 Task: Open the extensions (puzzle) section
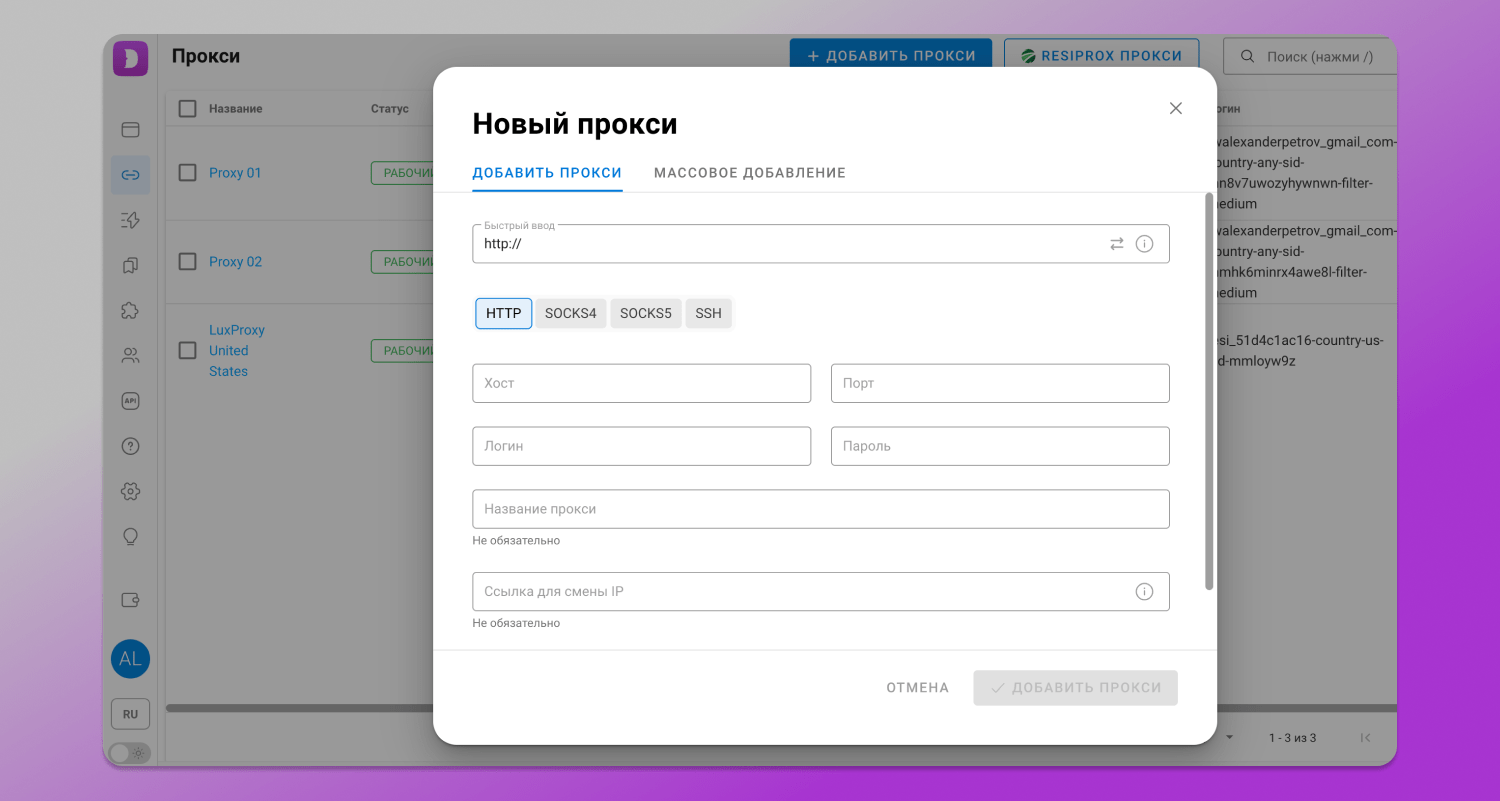(x=130, y=309)
